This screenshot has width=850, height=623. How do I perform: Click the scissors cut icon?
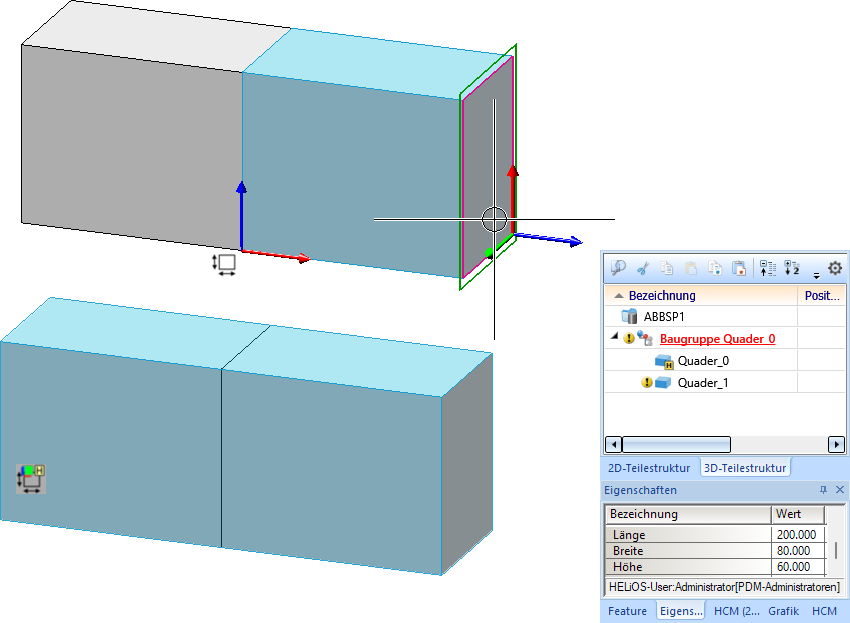(643, 268)
